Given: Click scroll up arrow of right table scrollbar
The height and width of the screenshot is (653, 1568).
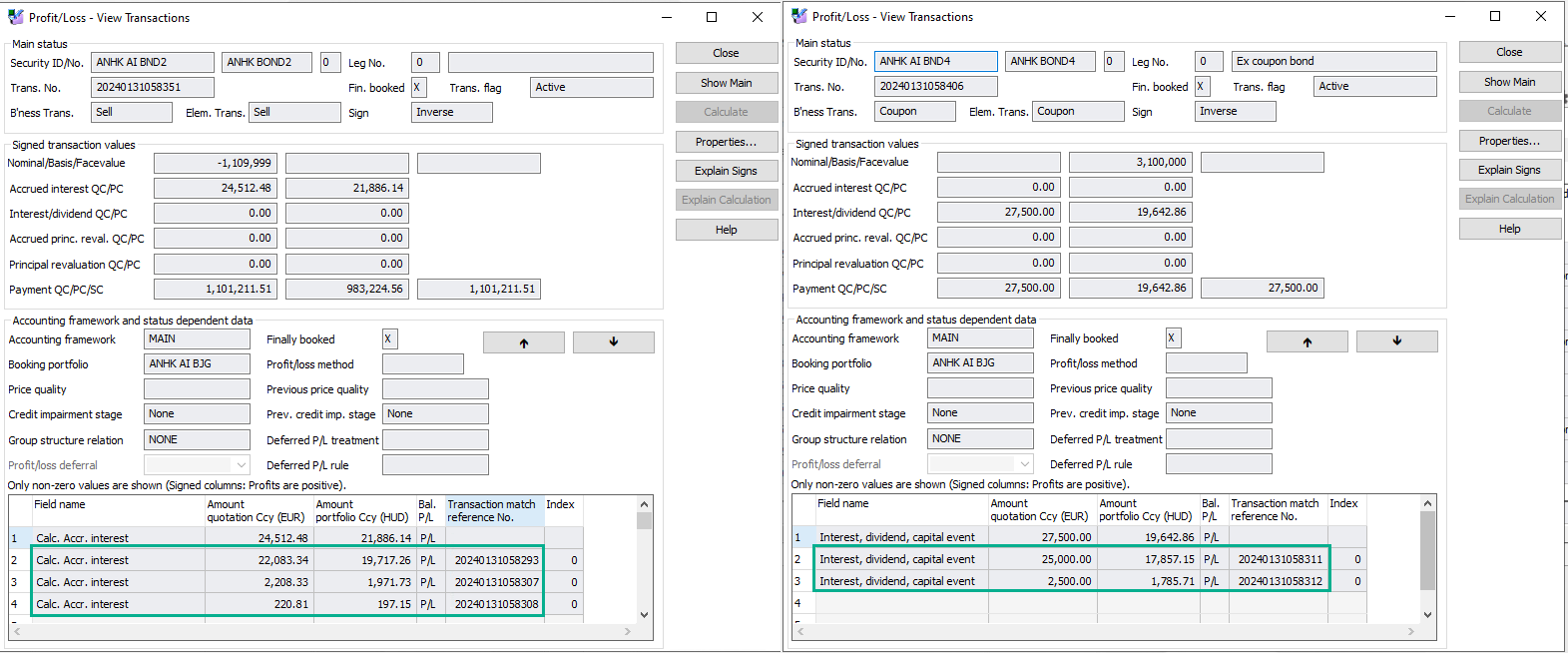Looking at the screenshot, I should (x=1428, y=503).
